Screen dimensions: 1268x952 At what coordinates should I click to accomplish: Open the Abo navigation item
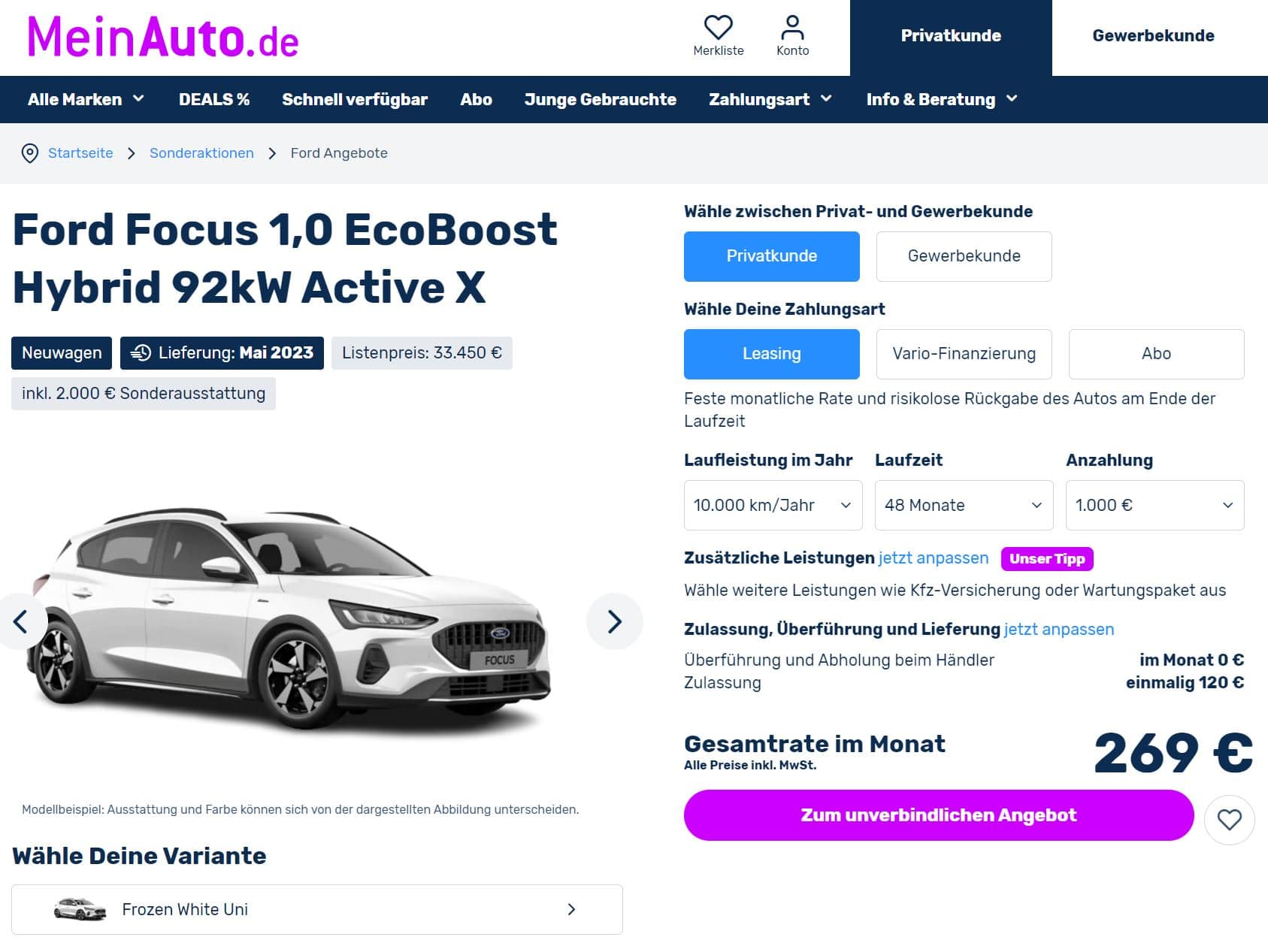pos(476,99)
